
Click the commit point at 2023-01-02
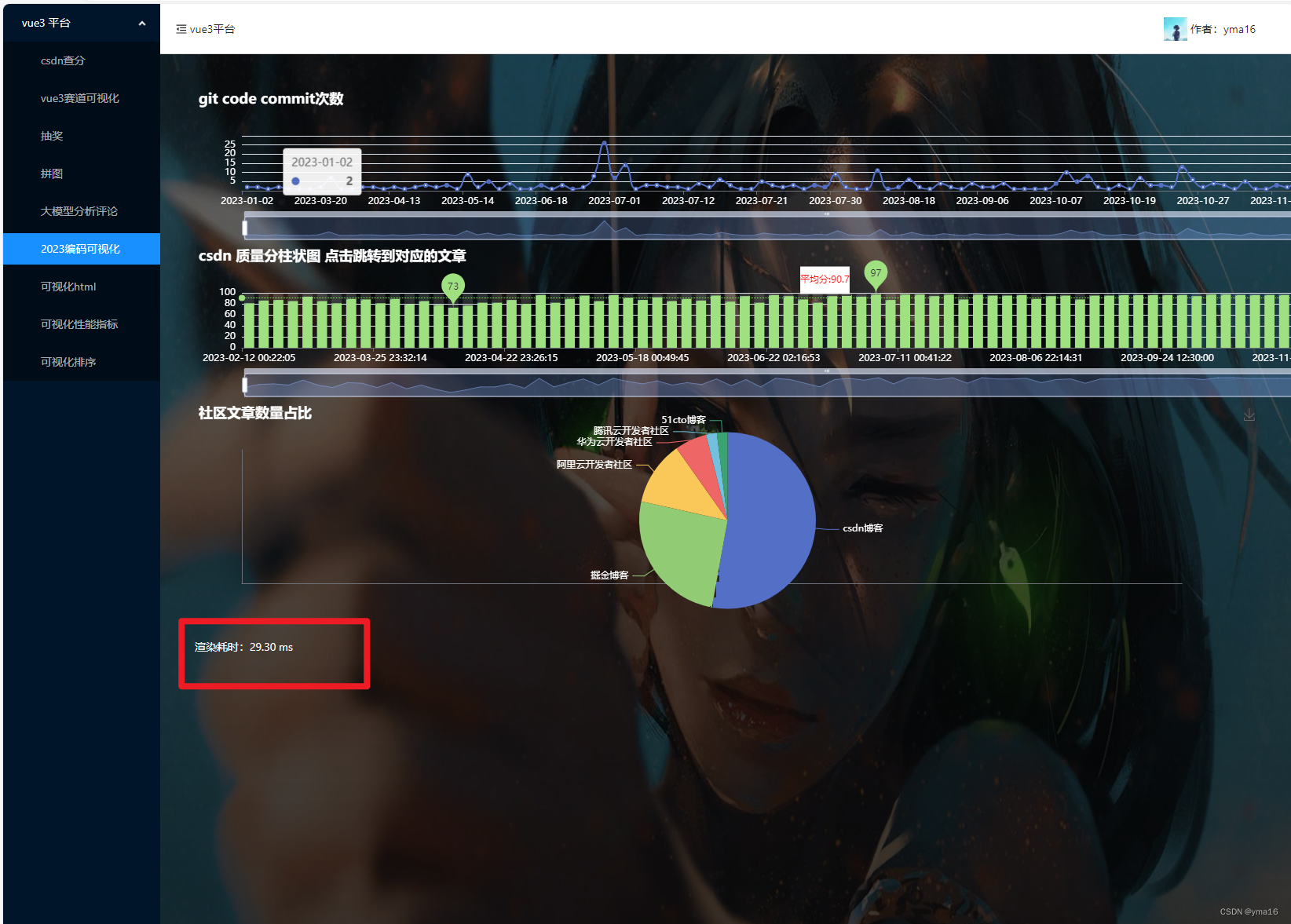247,187
